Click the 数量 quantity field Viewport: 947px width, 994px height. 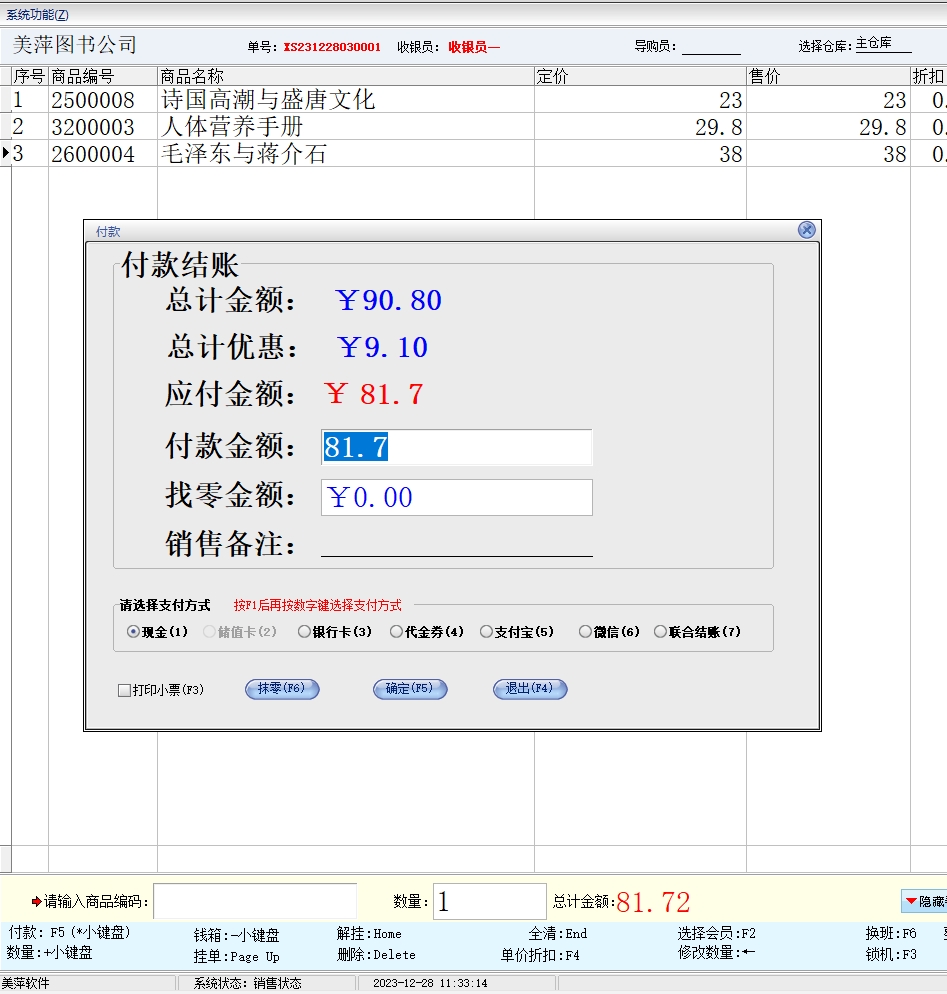pos(489,901)
